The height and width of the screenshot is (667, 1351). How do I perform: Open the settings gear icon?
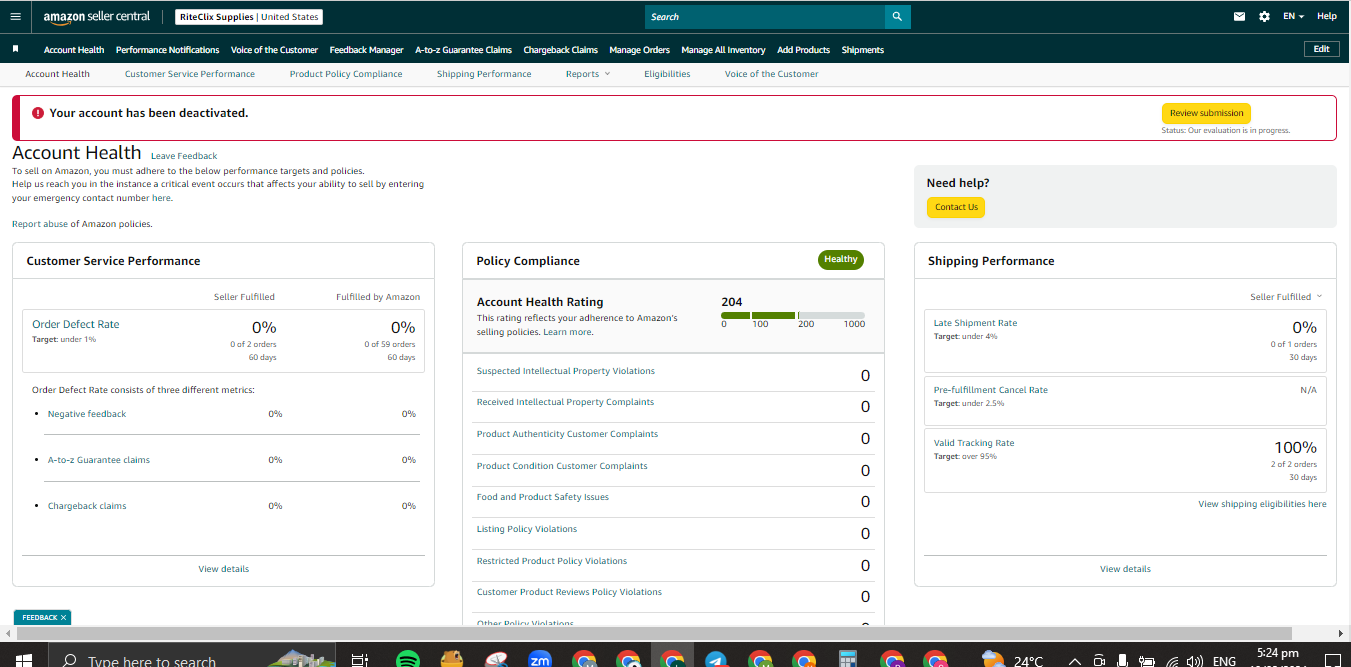coord(1265,16)
